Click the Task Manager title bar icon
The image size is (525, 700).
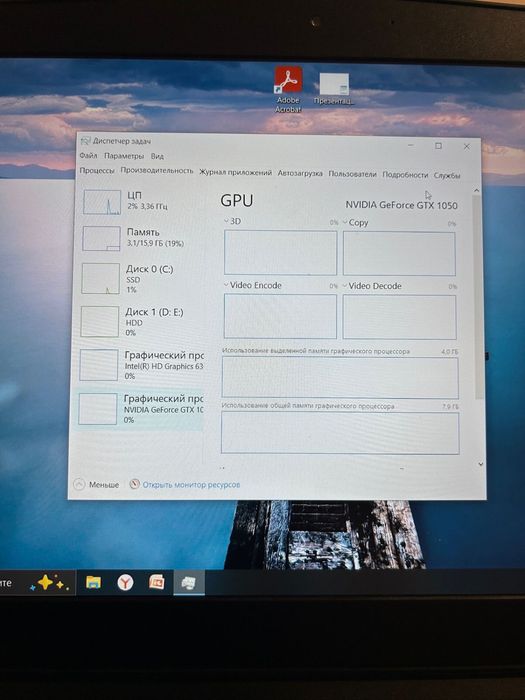tap(85, 141)
